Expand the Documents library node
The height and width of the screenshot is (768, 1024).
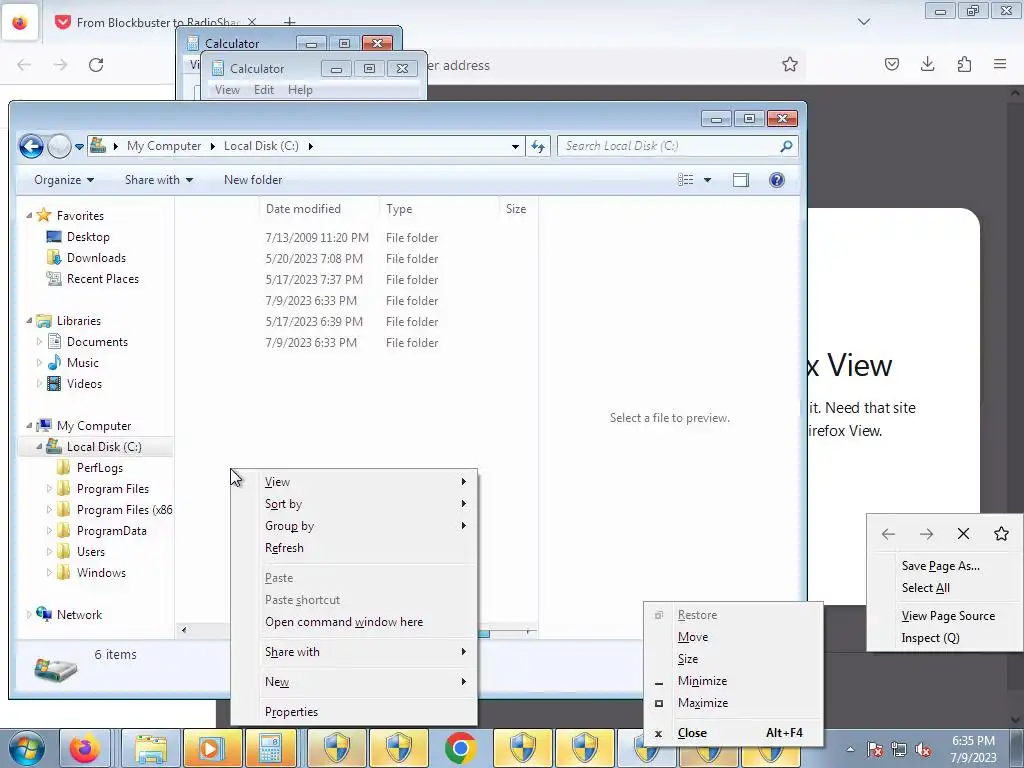[39, 342]
